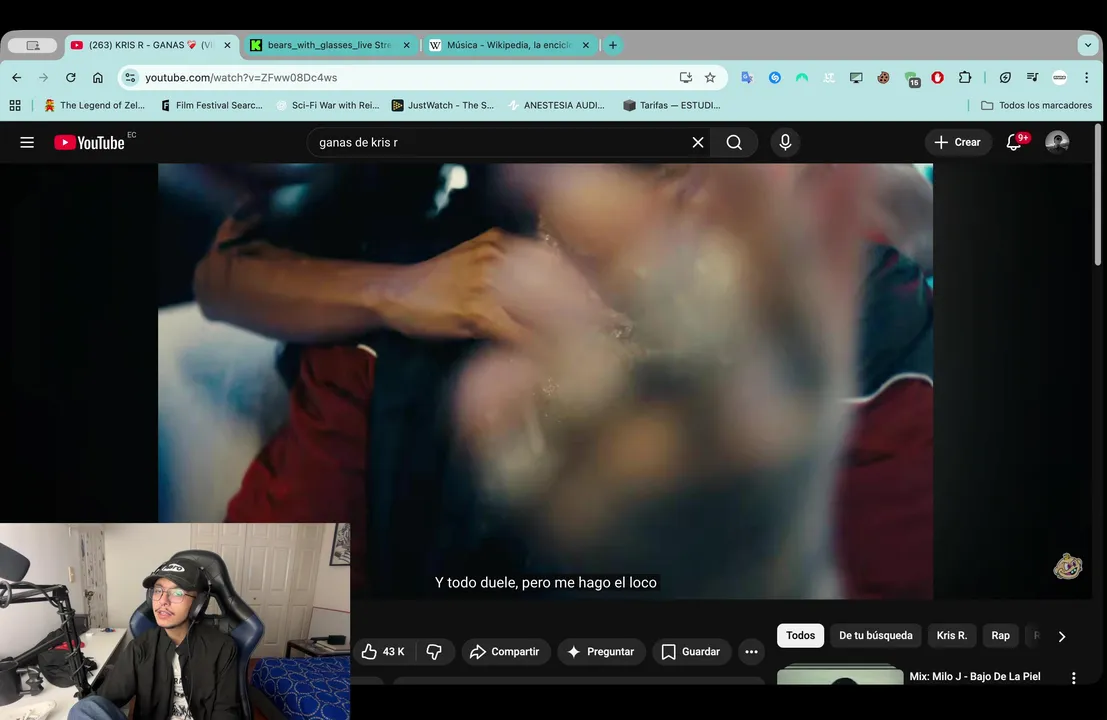1107x720 pixels.
Task: Open ANESTESIA AUDI... bookmark
Action: click(x=558, y=105)
